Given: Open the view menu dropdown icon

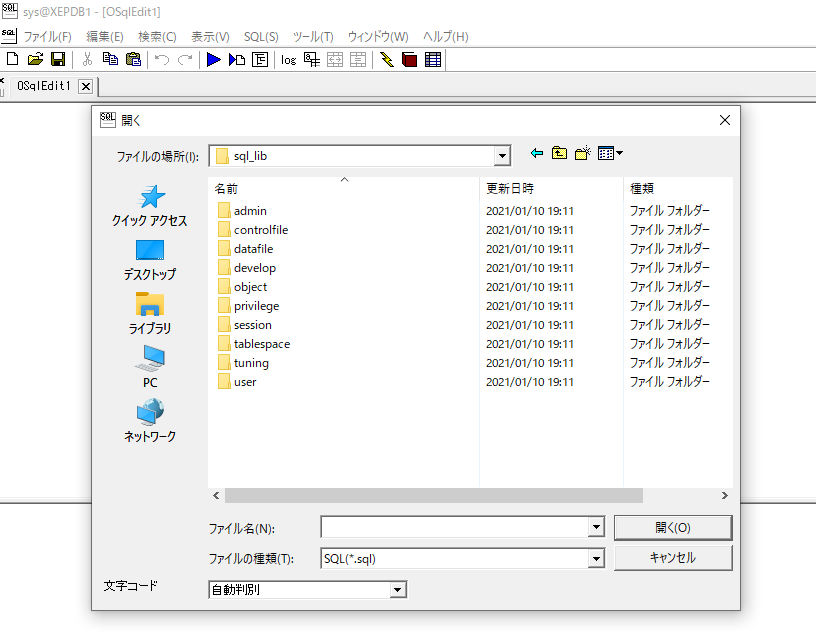Looking at the screenshot, I should pyautogui.click(x=610, y=153).
